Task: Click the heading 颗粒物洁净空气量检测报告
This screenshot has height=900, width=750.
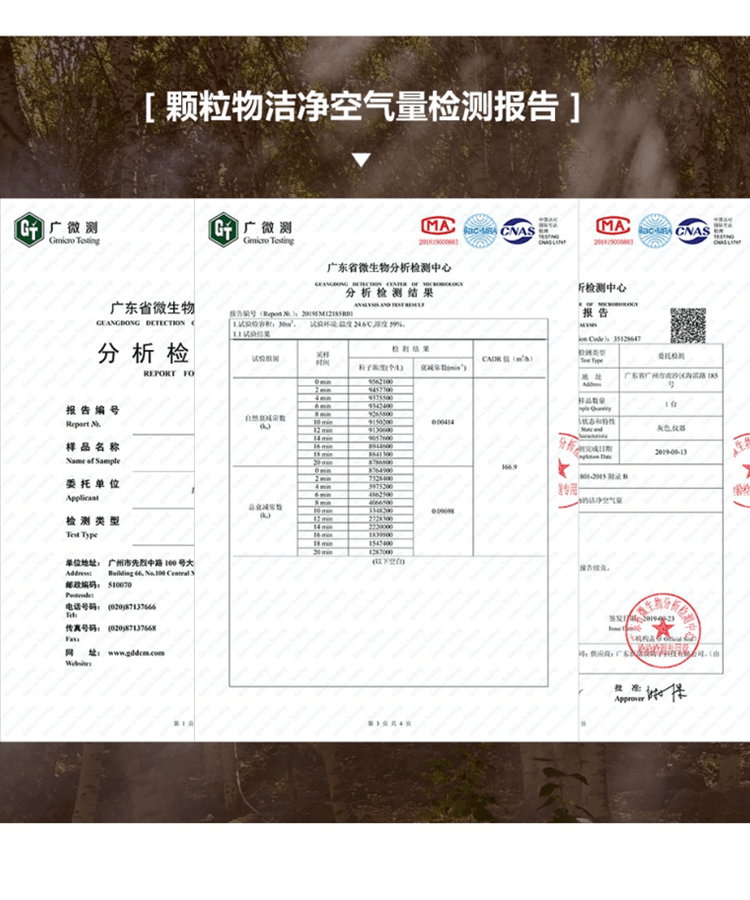Action: (362, 106)
